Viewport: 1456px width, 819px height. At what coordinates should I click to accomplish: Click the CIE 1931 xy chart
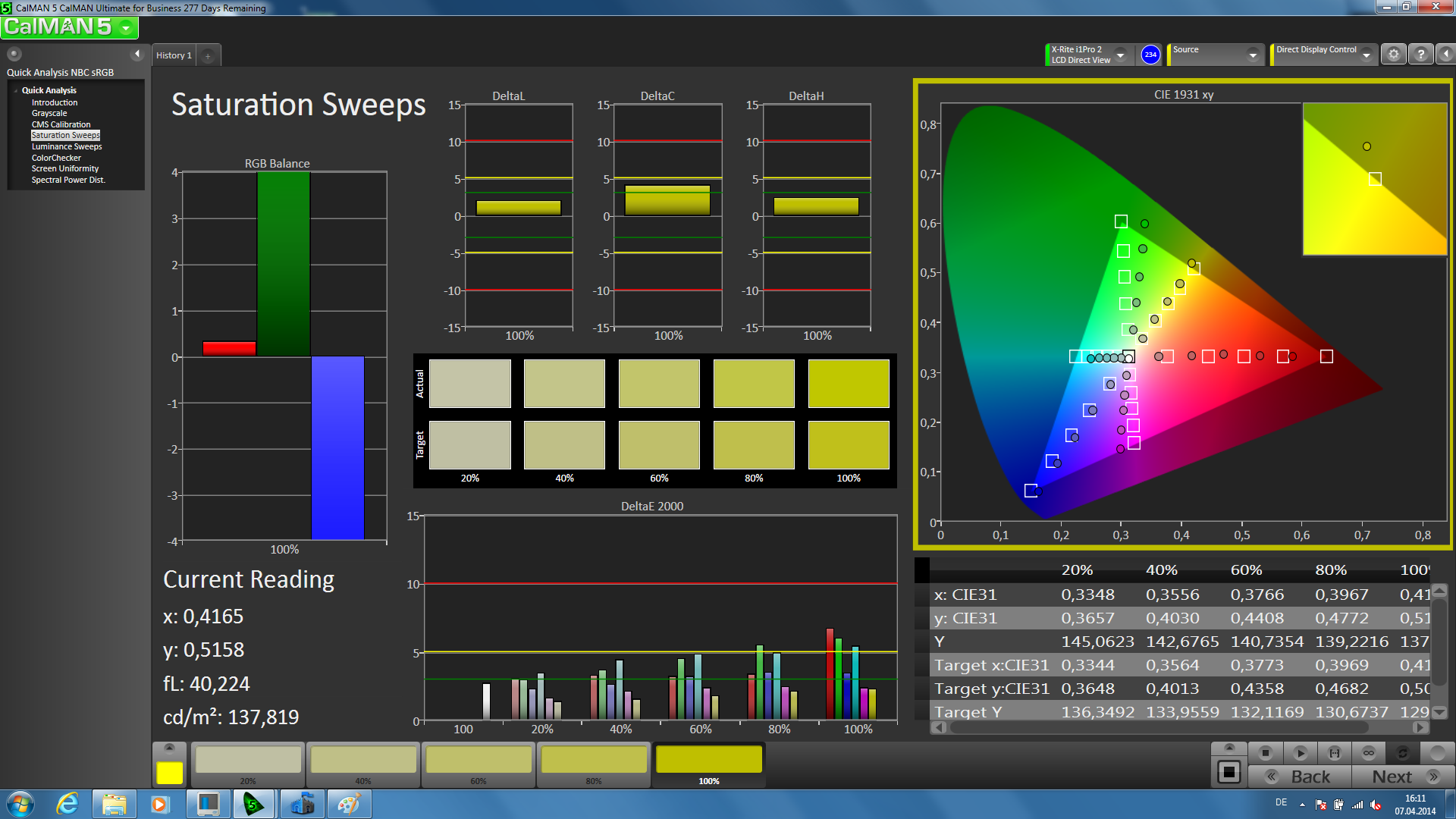click(1182, 314)
